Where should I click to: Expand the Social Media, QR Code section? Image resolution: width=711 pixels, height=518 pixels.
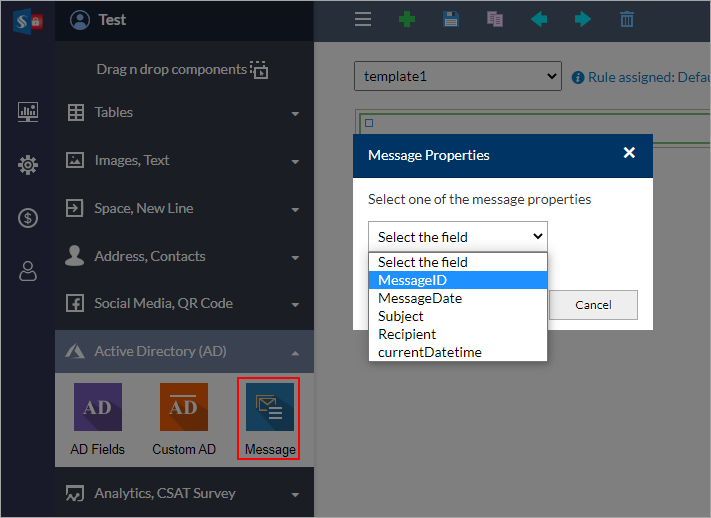click(x=184, y=303)
